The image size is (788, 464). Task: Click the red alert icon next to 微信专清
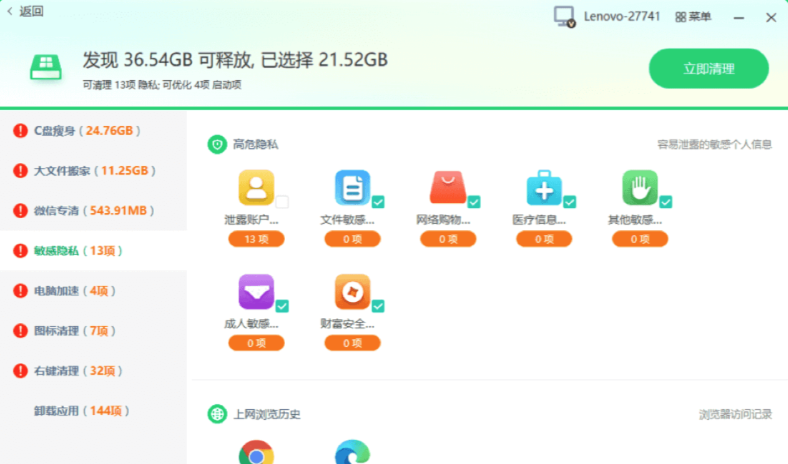tap(20, 211)
